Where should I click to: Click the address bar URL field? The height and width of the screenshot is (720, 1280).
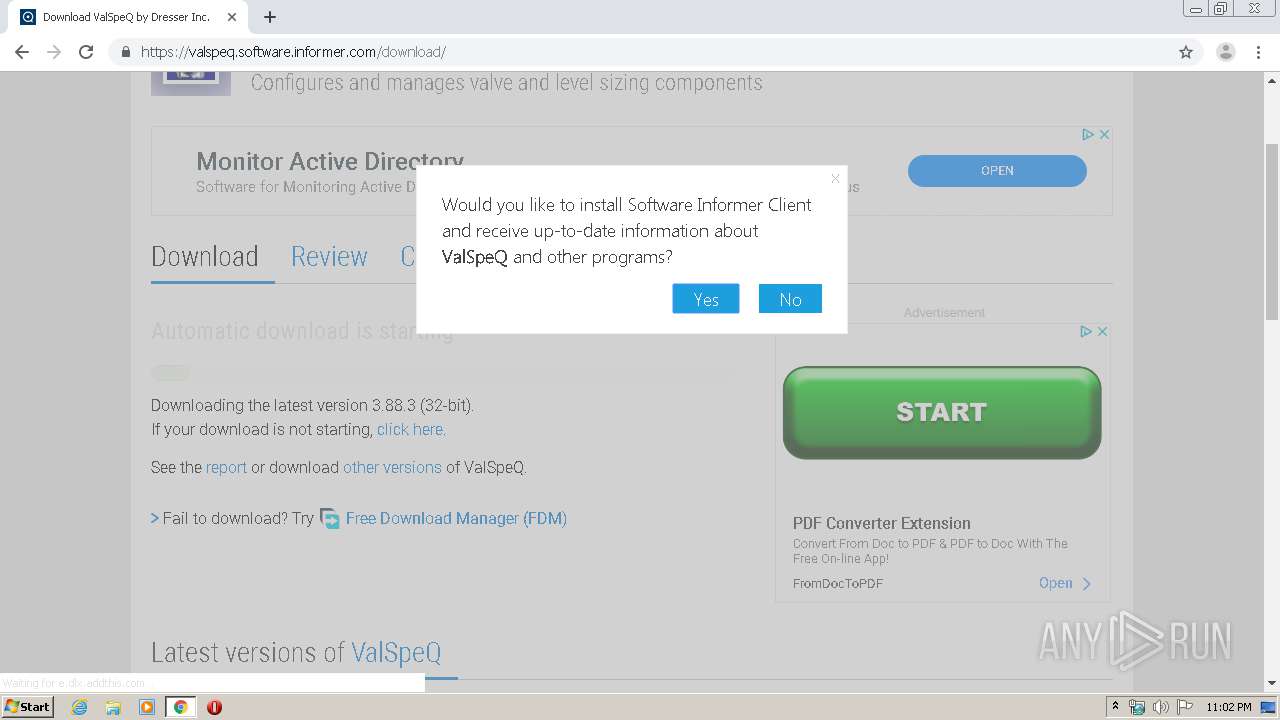640,52
